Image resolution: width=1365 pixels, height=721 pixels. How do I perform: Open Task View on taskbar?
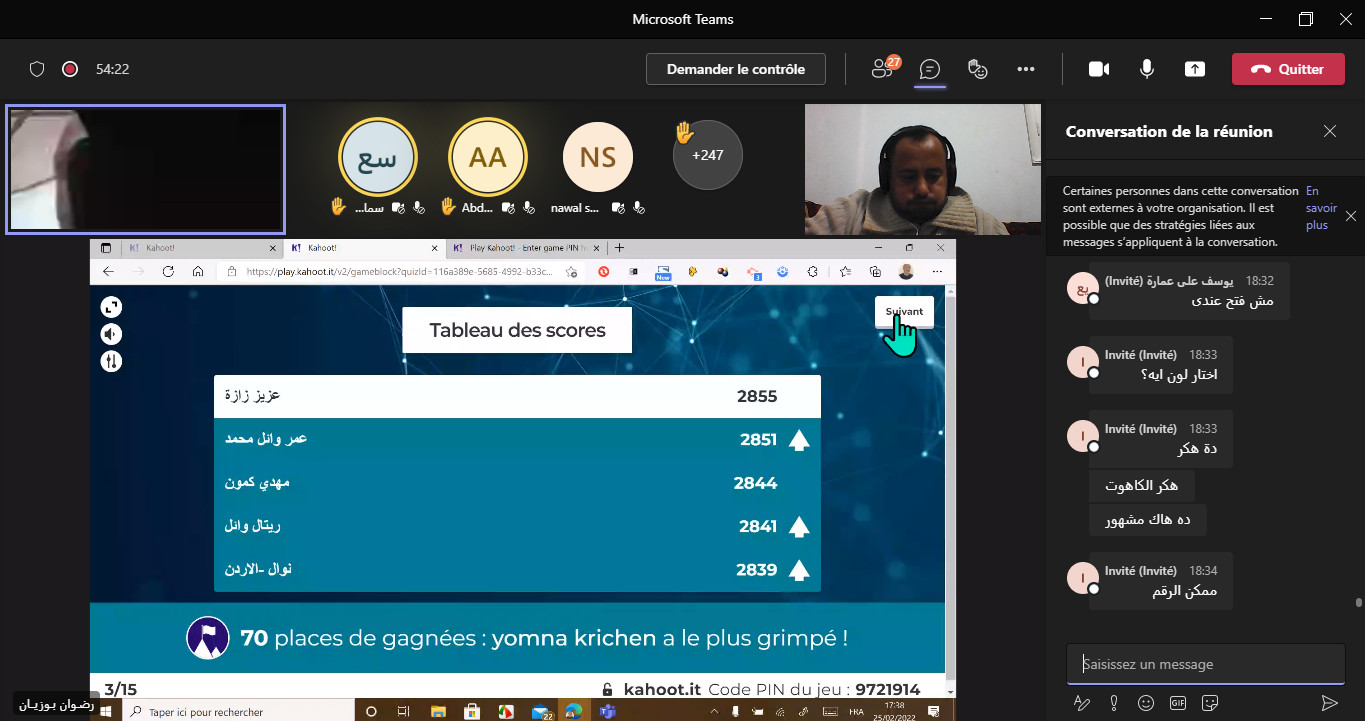(404, 712)
